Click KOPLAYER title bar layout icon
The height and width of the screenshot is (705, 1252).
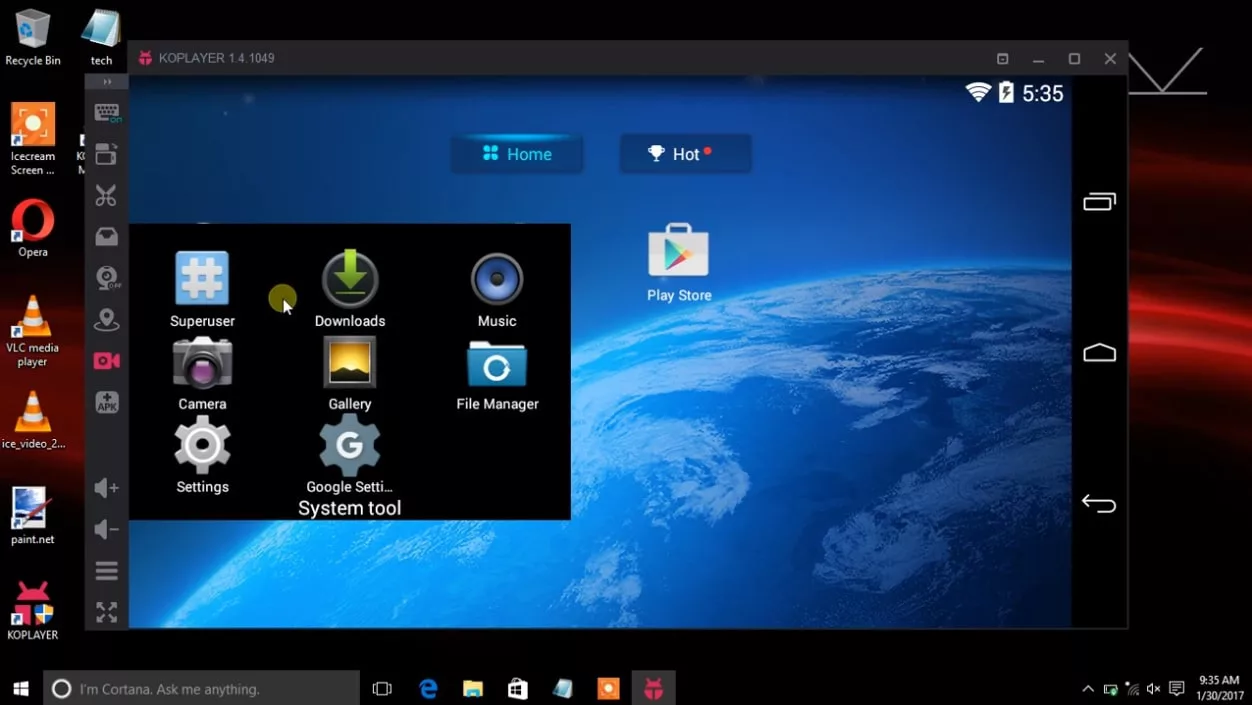[x=1003, y=59]
